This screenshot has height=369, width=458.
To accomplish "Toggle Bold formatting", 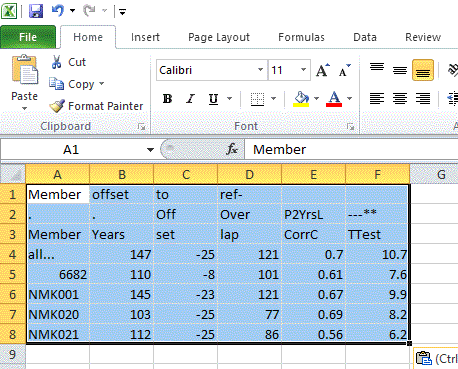I will (x=167, y=99).
